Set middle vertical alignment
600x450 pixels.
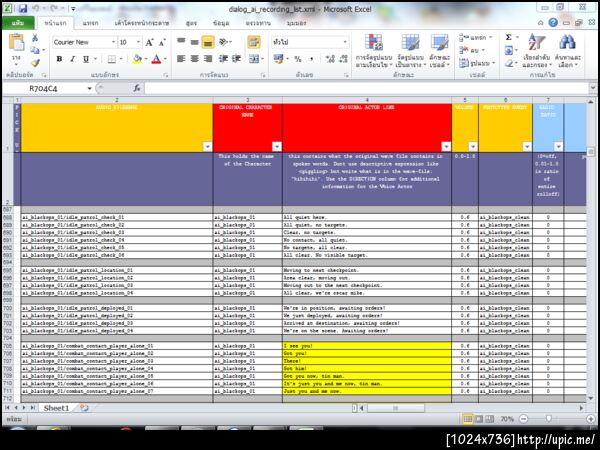click(195, 41)
